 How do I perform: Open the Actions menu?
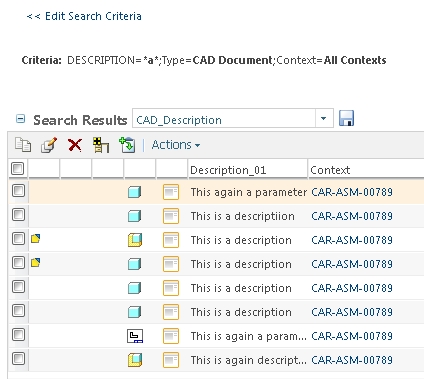tap(176, 145)
